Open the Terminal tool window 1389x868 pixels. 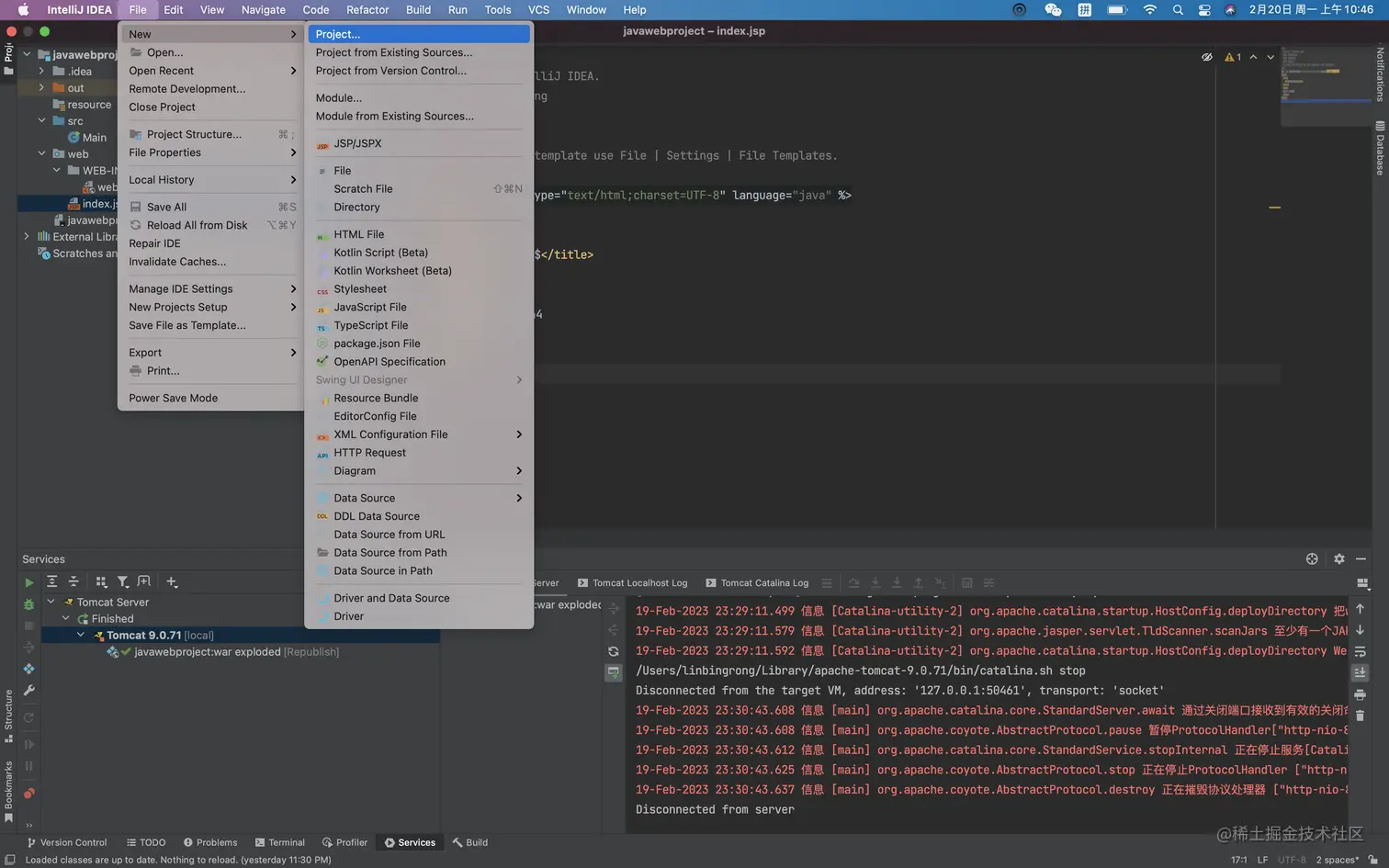click(x=280, y=842)
